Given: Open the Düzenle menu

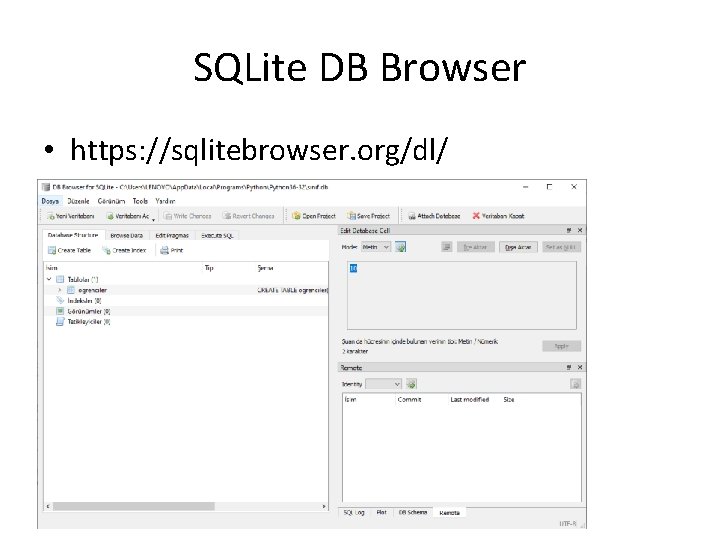Looking at the screenshot, I should 78,201.
